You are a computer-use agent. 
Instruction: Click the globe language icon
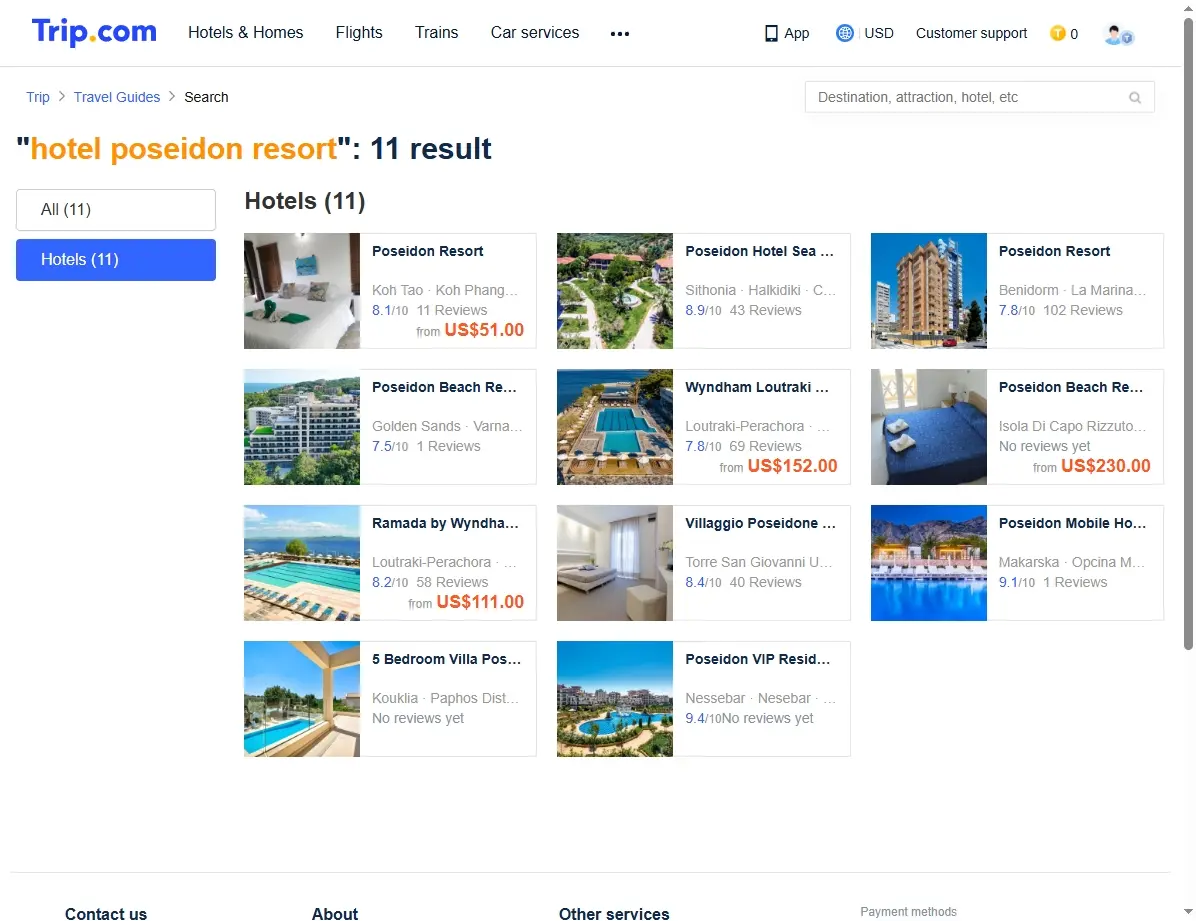[x=844, y=33]
